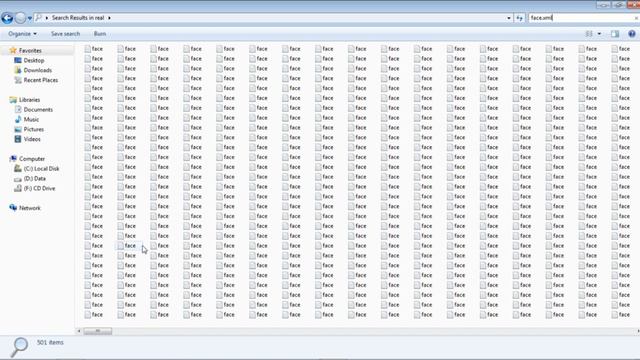The height and width of the screenshot is (360, 640).
Task: Go back using the Back arrow button
Action: click(7, 18)
